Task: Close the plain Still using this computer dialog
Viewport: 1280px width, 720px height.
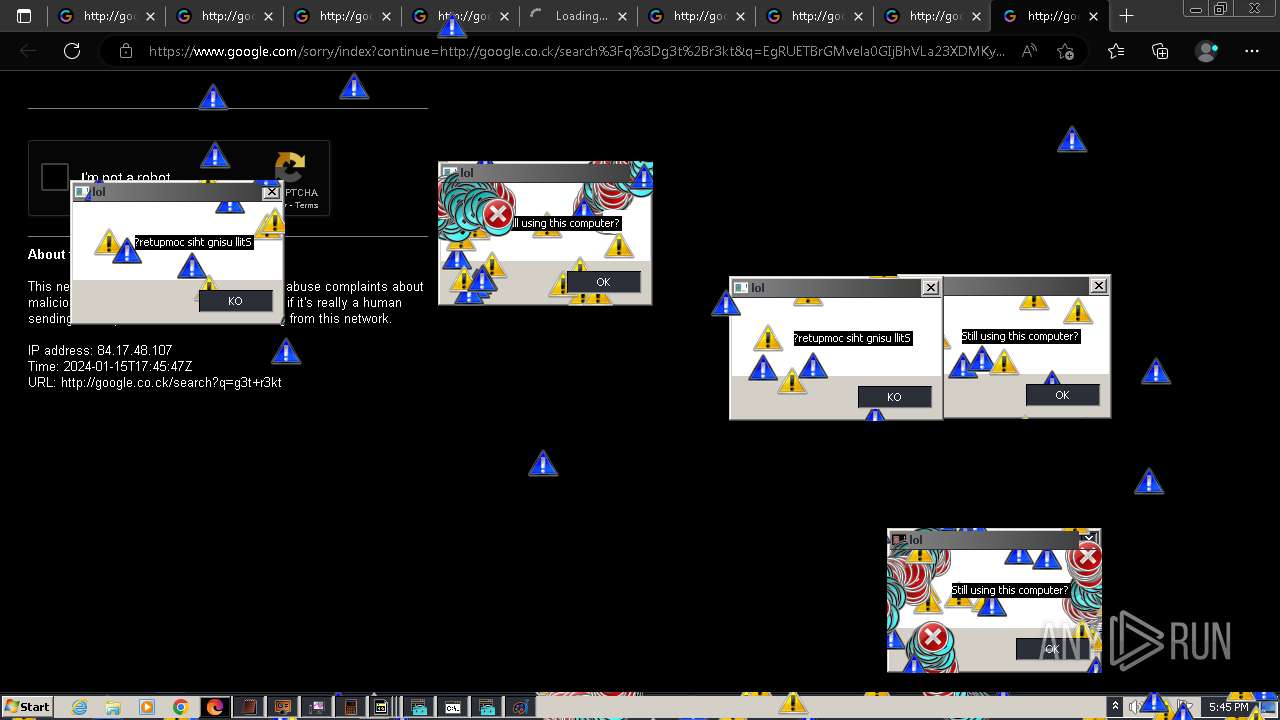Action: click(1098, 285)
